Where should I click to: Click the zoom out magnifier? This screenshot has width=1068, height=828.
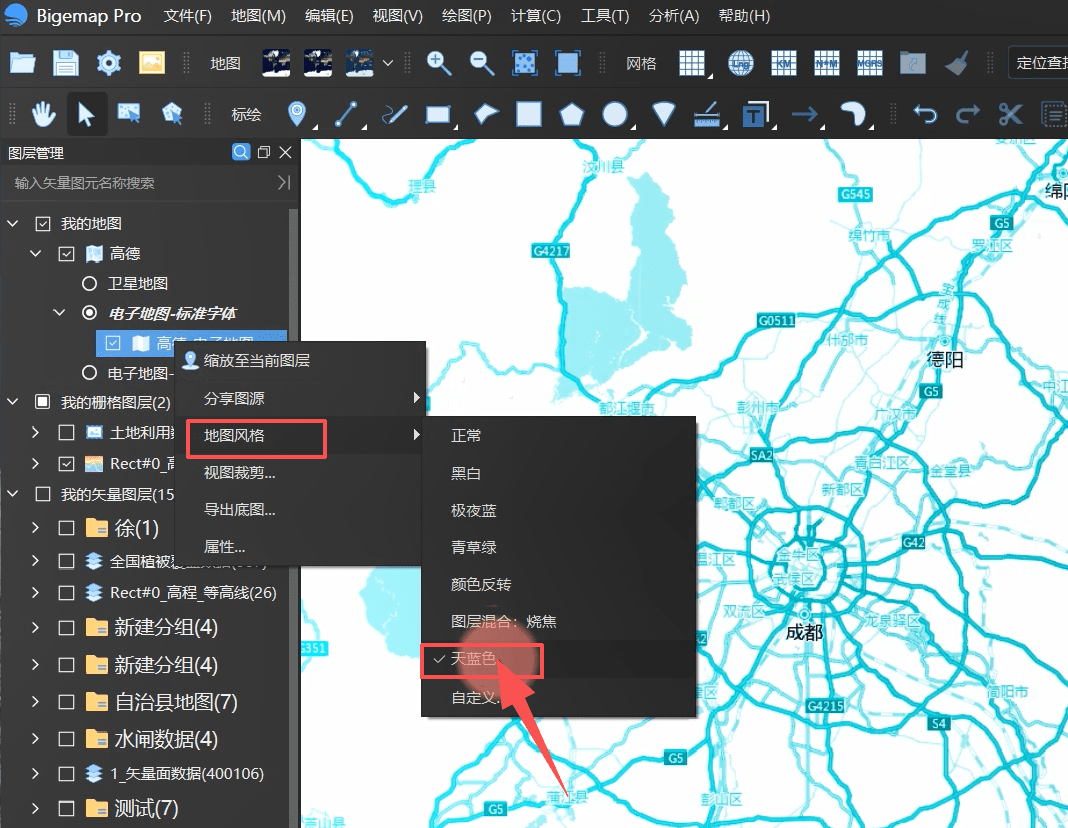(482, 63)
